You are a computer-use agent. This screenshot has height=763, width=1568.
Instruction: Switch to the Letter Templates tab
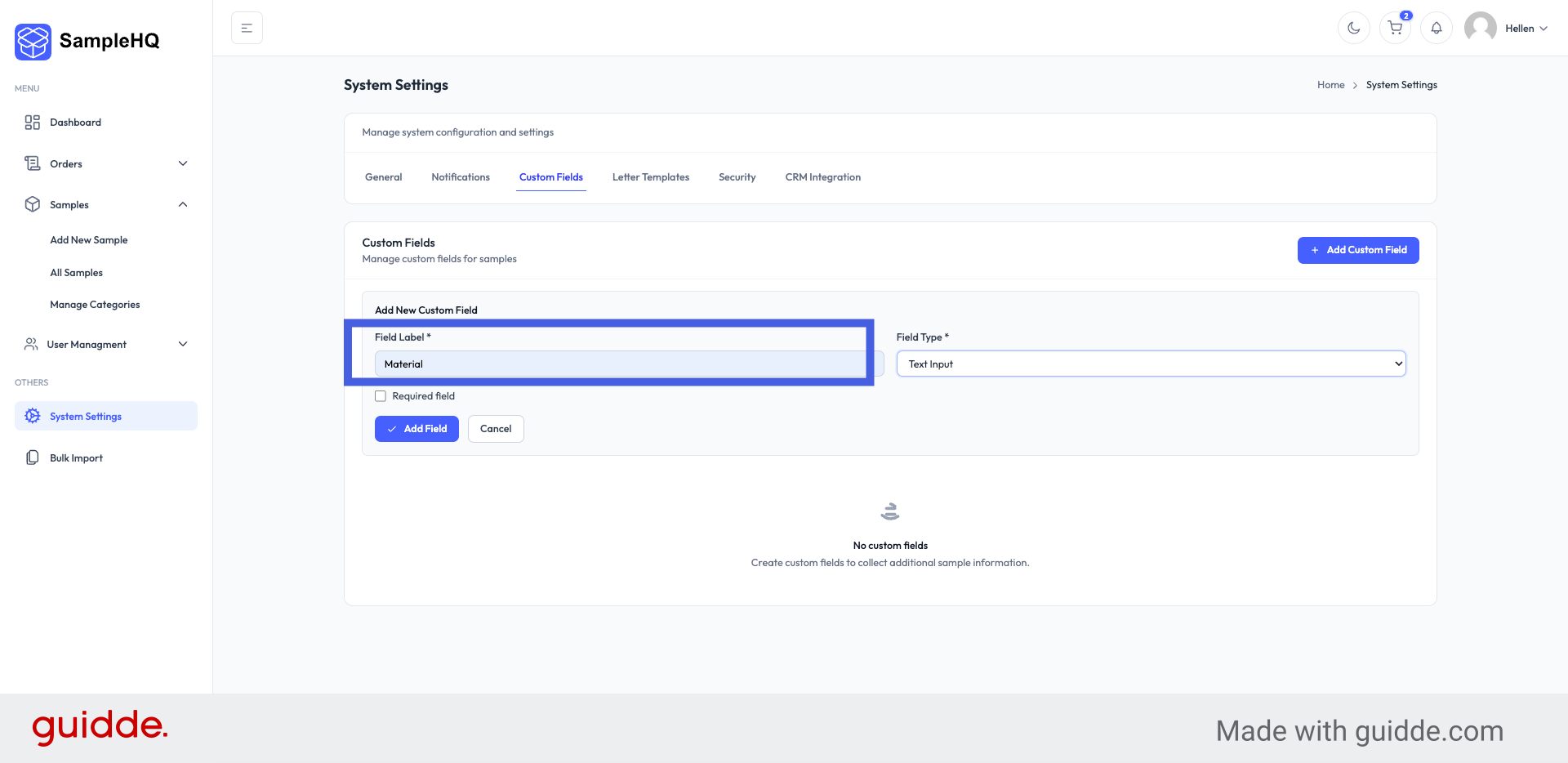[x=650, y=176]
